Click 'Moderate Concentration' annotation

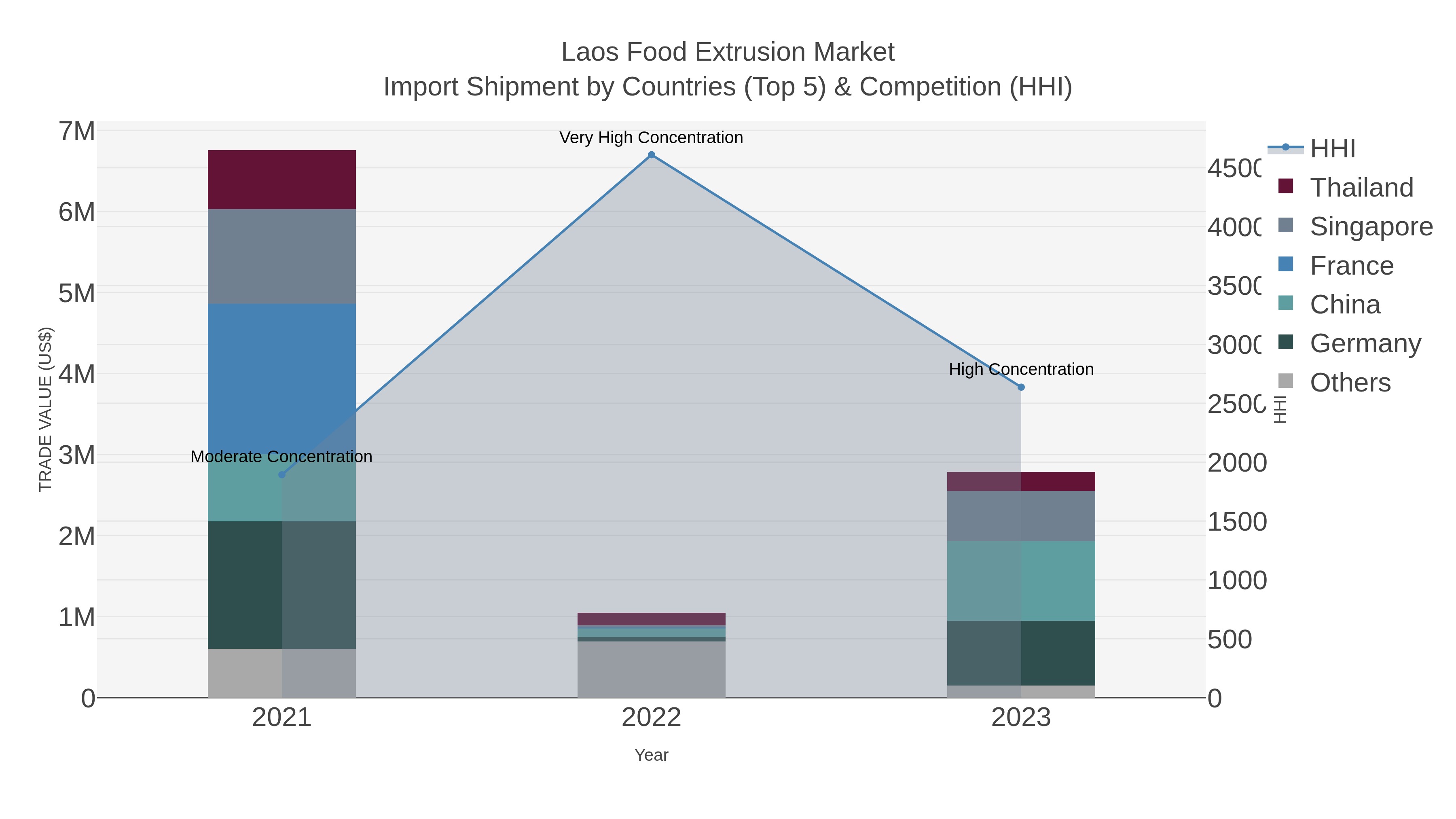[x=281, y=457]
